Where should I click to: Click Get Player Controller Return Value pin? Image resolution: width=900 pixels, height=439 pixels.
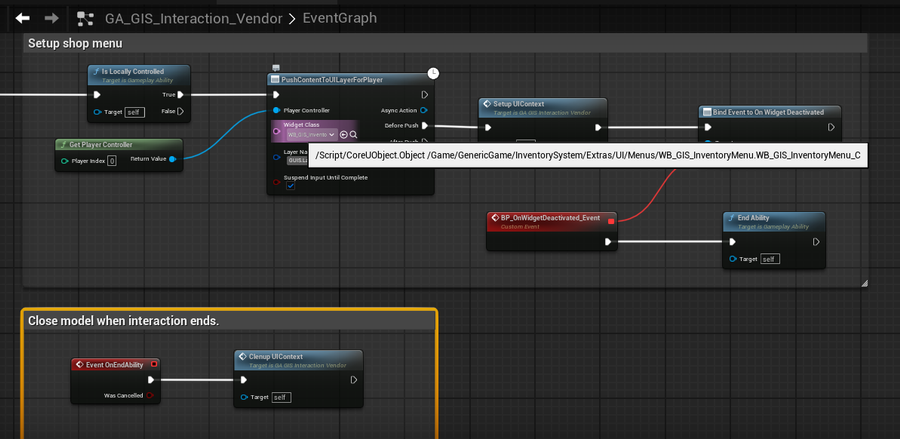point(172,159)
